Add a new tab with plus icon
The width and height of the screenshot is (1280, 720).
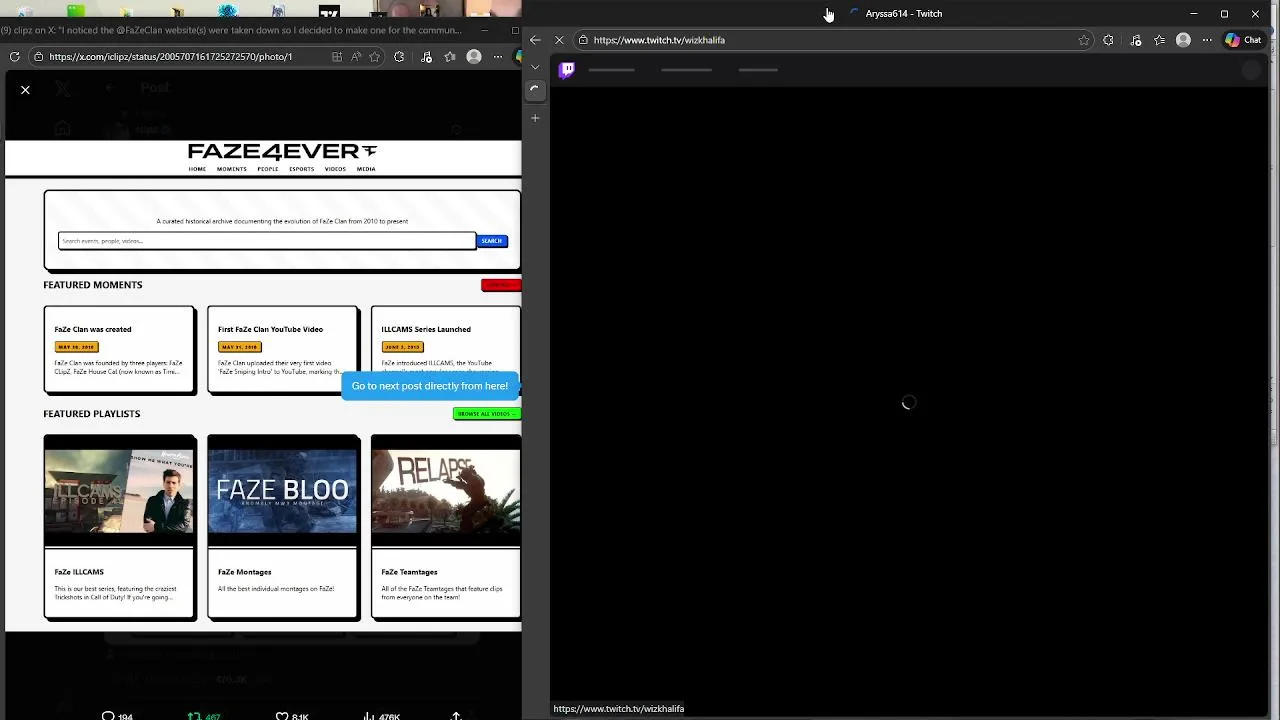point(535,118)
